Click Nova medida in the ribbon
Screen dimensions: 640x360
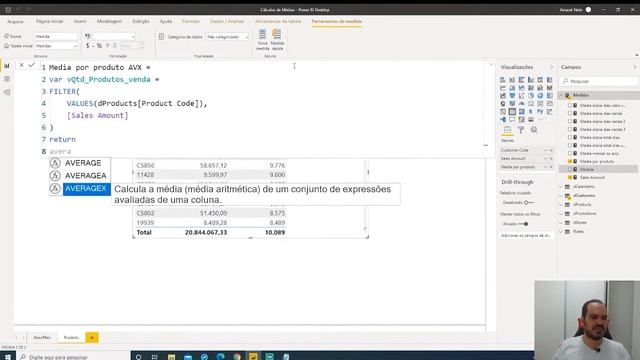coord(262,40)
